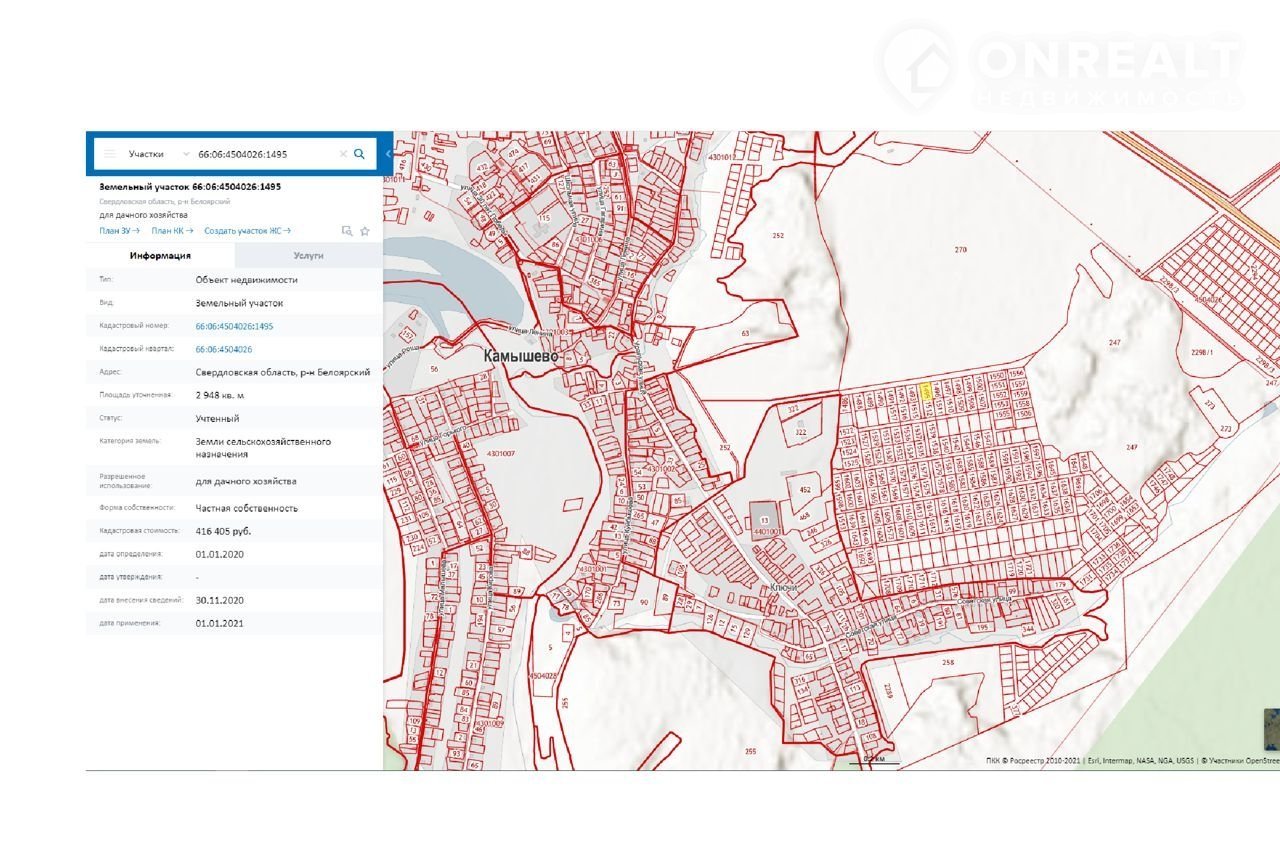Open the hamburger menu in search bar
Viewport: 1280px width, 855px height.
[110, 154]
